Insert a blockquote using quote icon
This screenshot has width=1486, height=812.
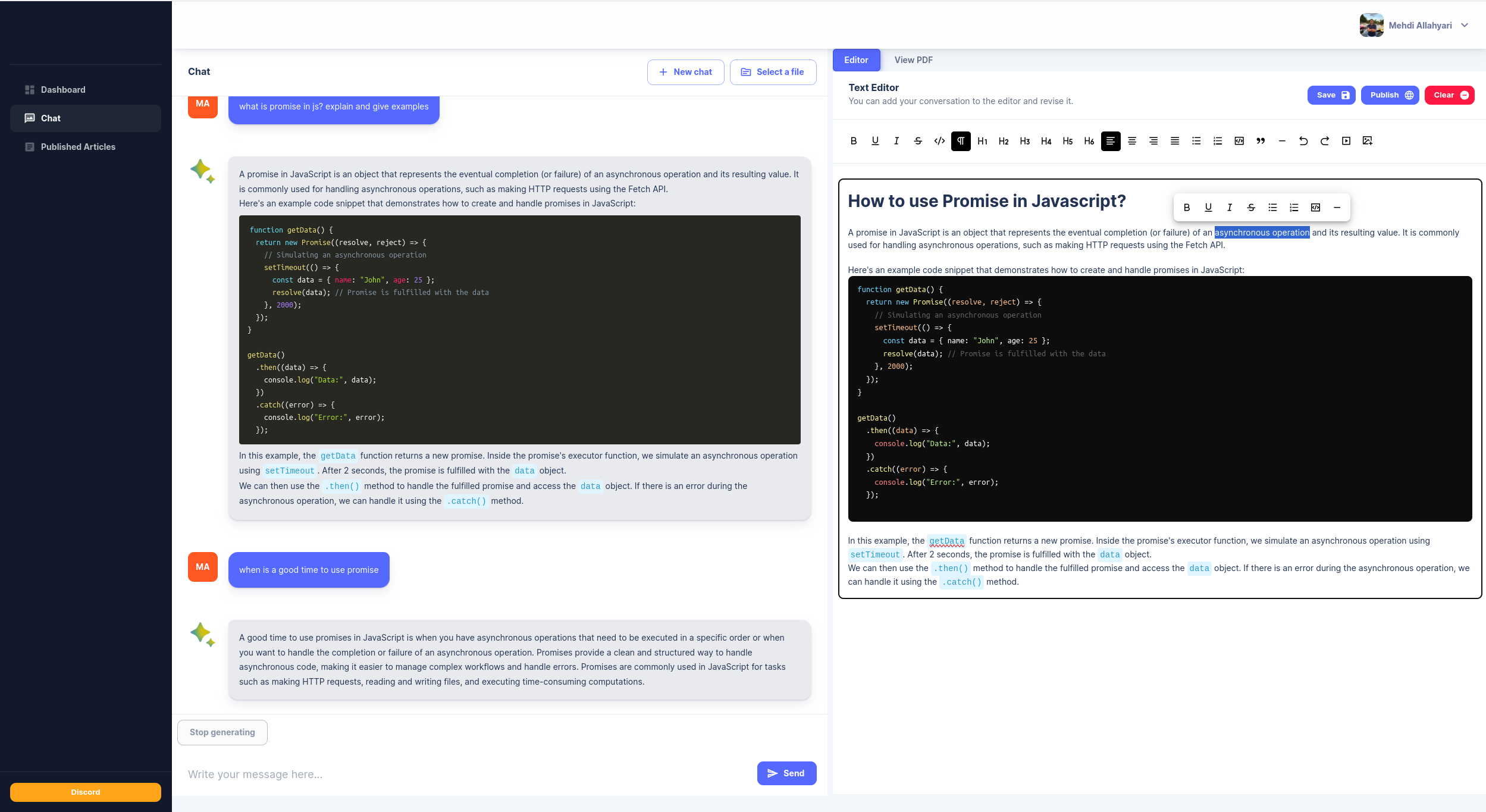tap(1261, 141)
